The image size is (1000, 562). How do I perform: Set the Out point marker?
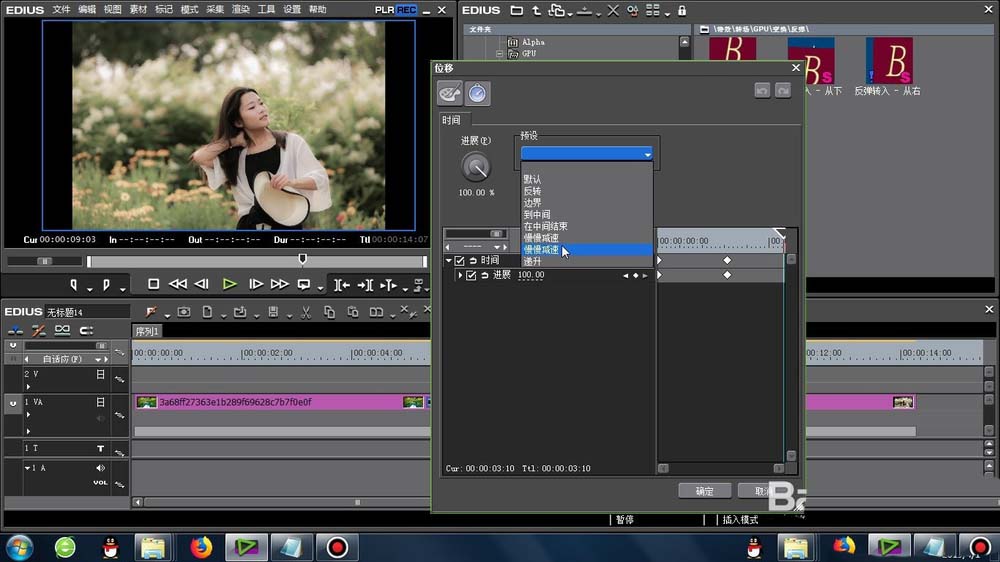[x=107, y=285]
